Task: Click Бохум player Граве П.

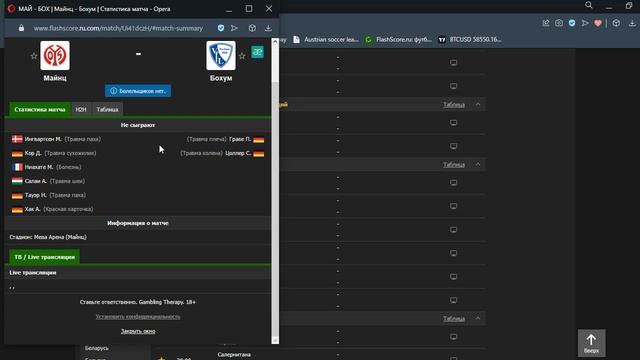Action: [240, 139]
